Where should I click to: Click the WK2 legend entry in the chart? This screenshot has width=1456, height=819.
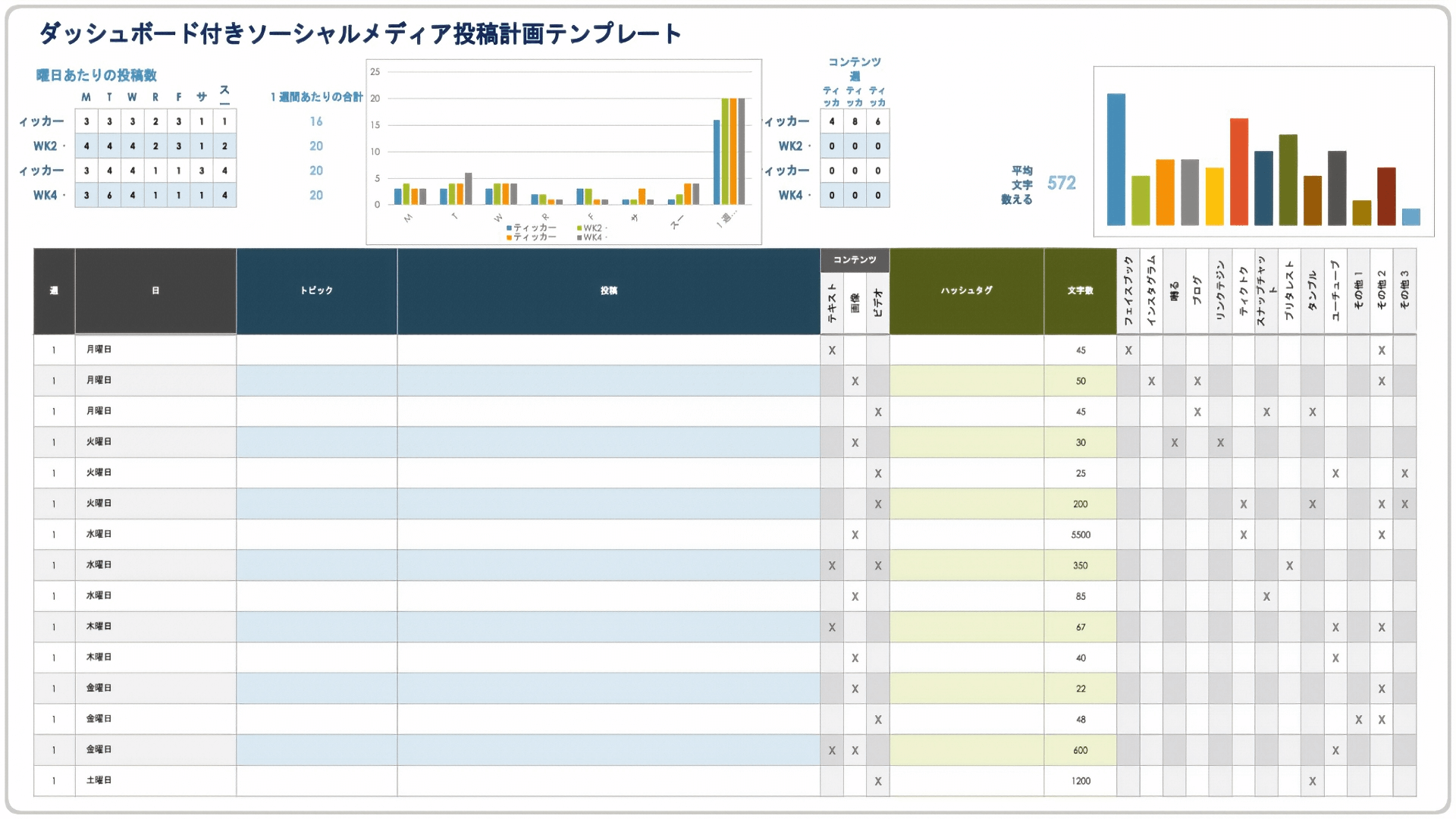[x=591, y=228]
